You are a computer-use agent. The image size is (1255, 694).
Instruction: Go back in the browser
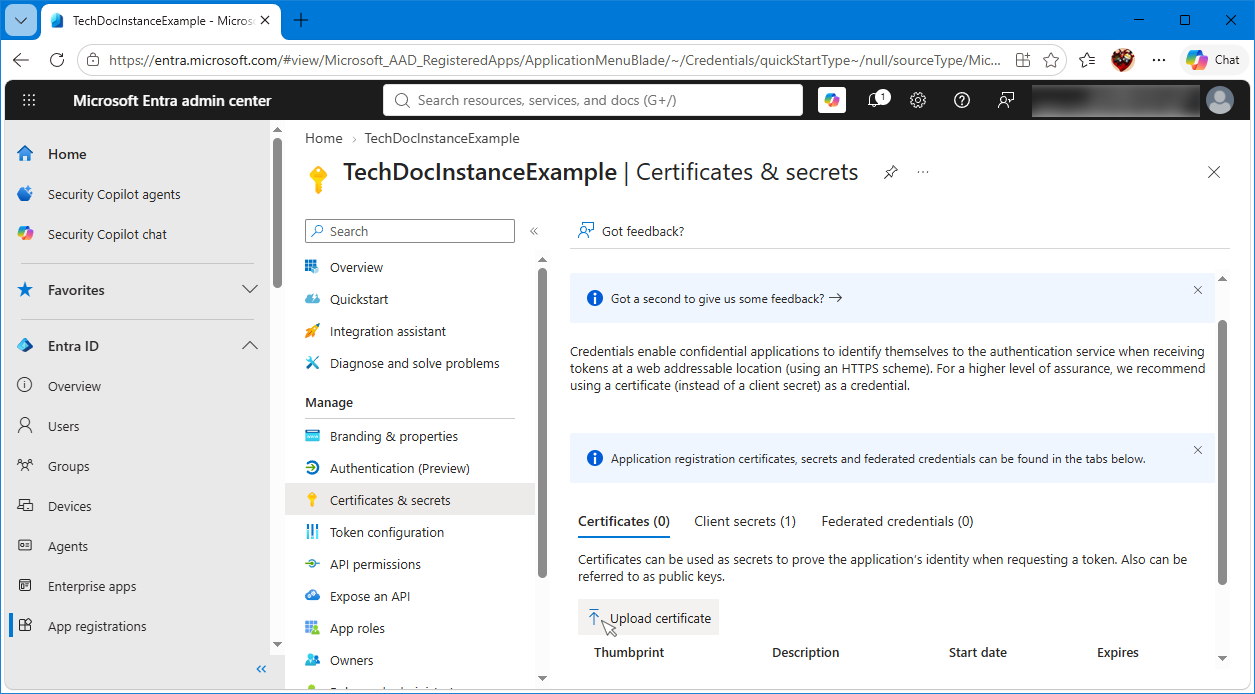[x=21, y=60]
